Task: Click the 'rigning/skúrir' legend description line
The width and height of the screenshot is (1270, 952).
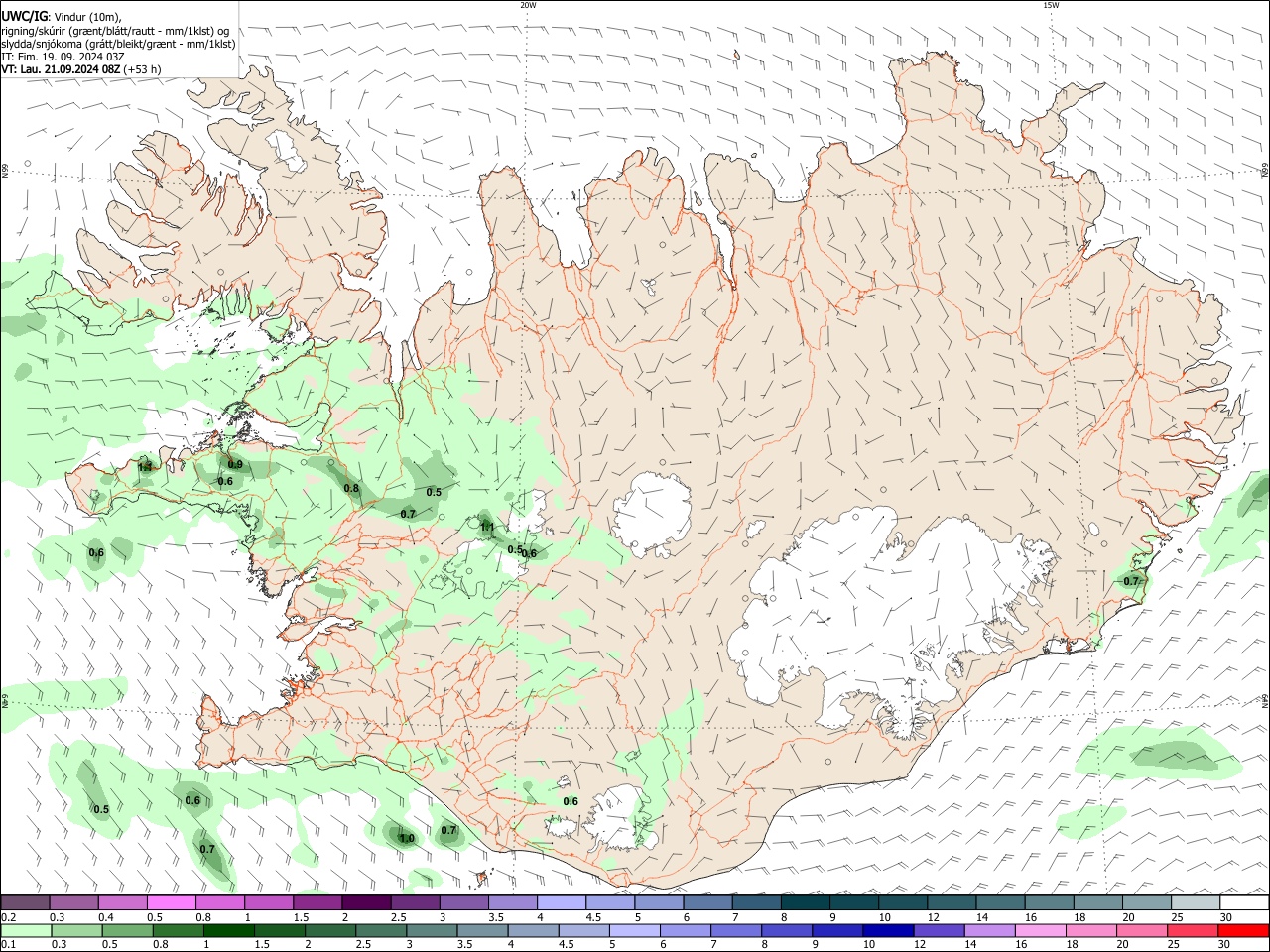Action: pos(115,31)
